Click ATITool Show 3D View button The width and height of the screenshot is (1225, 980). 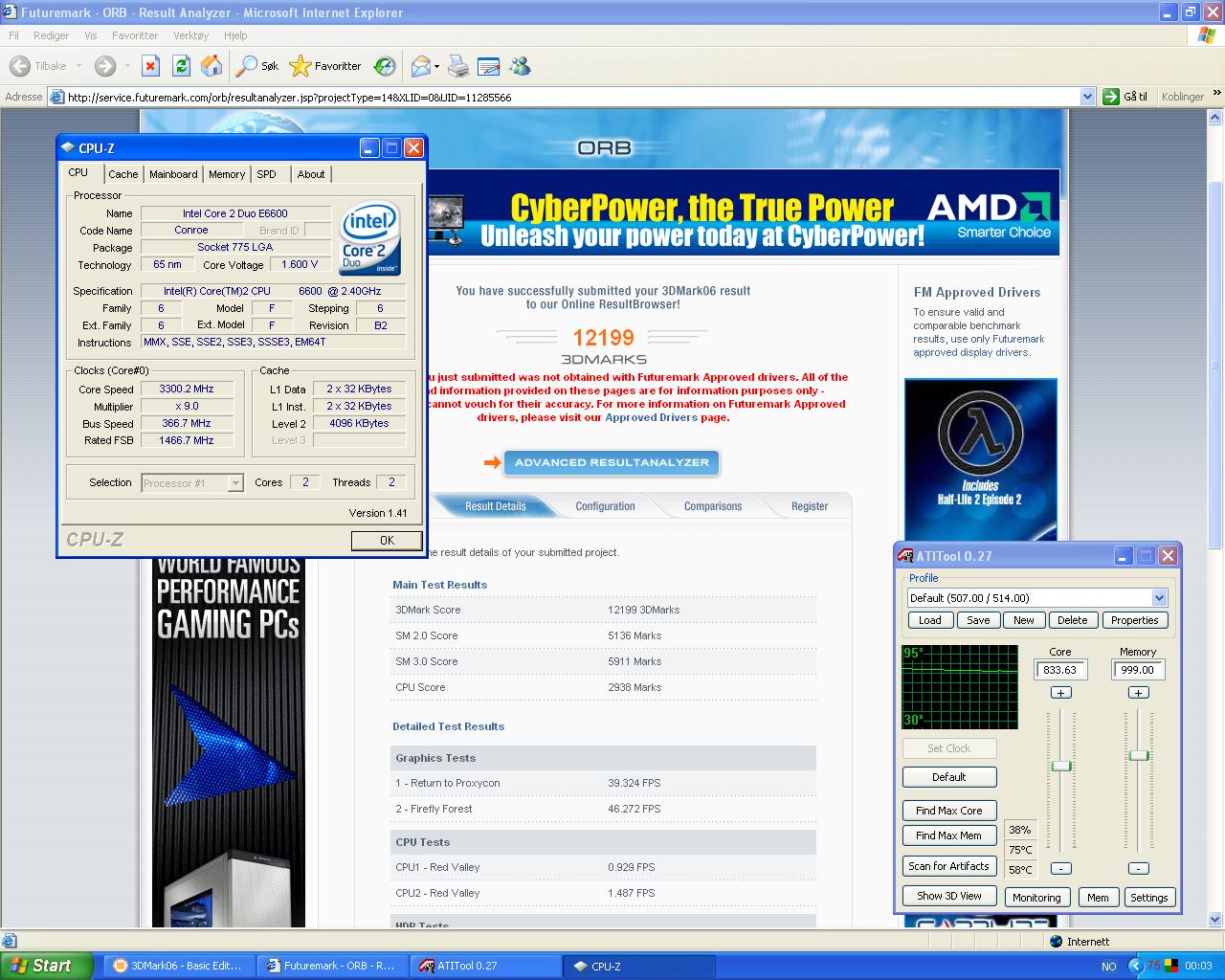tap(949, 897)
